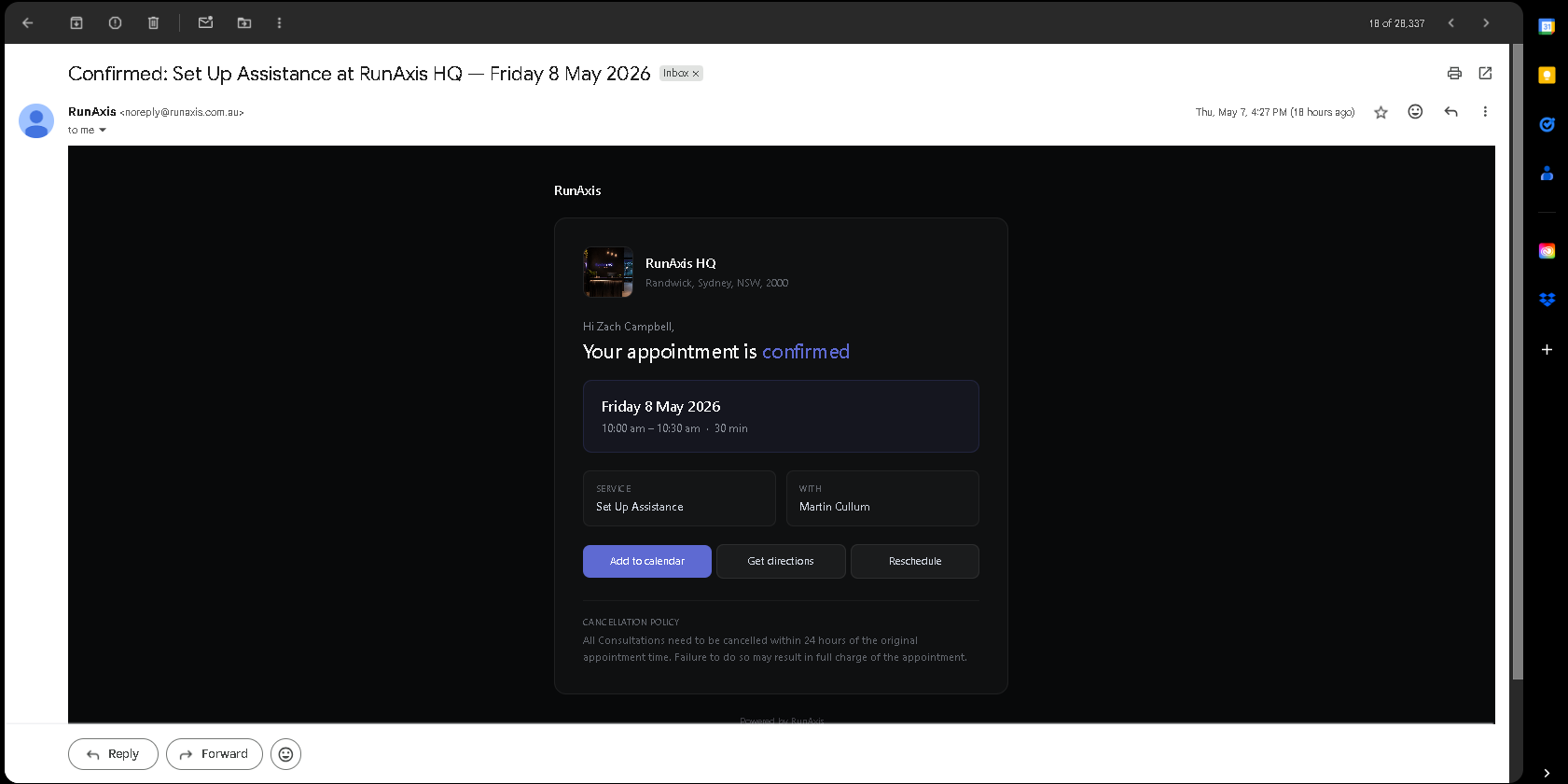The image size is (1568, 784).
Task: Open the multicolored add-on in side panel
Action: 1547,251
